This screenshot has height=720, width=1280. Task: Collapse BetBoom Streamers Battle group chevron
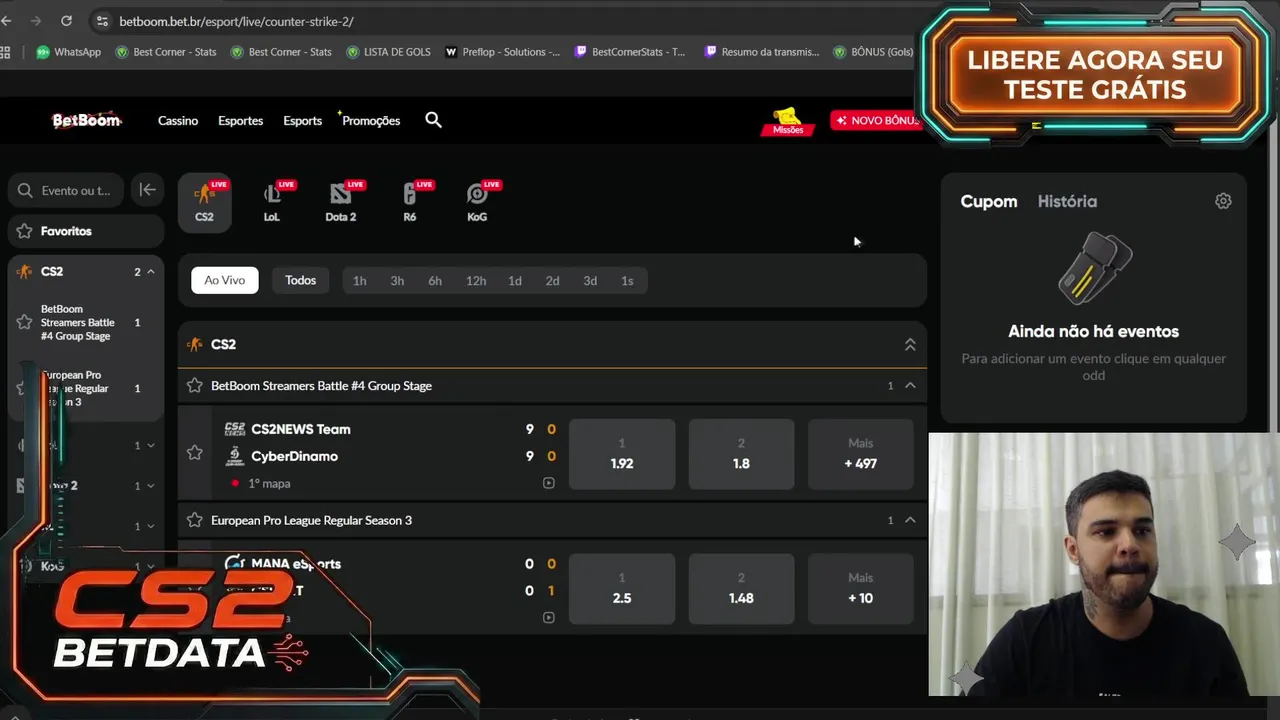click(x=910, y=385)
